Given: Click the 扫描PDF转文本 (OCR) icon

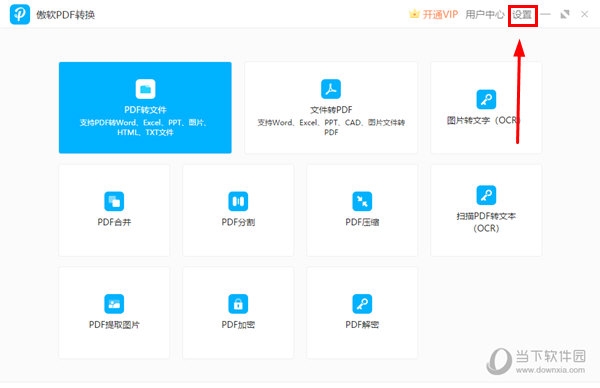Looking at the screenshot, I should coord(486,195).
